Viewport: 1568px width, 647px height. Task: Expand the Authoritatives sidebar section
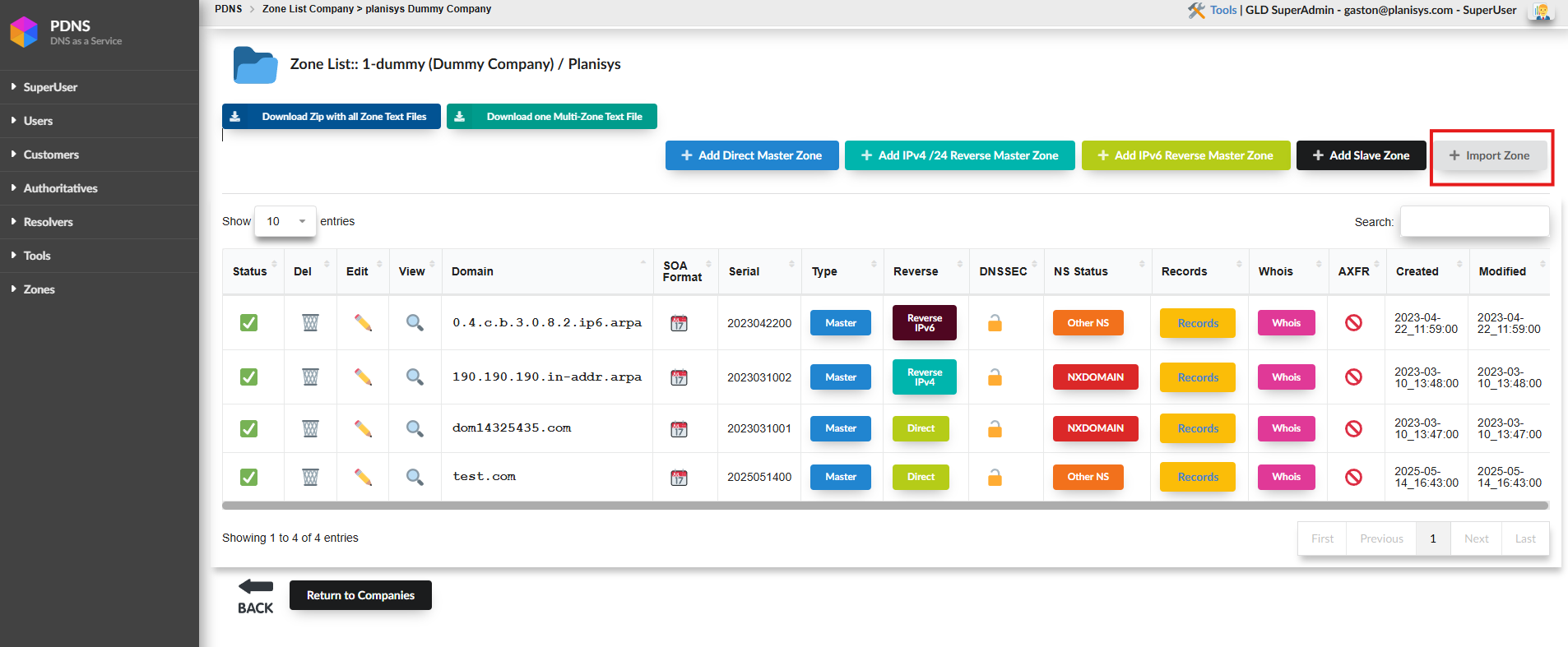pyautogui.click(x=60, y=188)
